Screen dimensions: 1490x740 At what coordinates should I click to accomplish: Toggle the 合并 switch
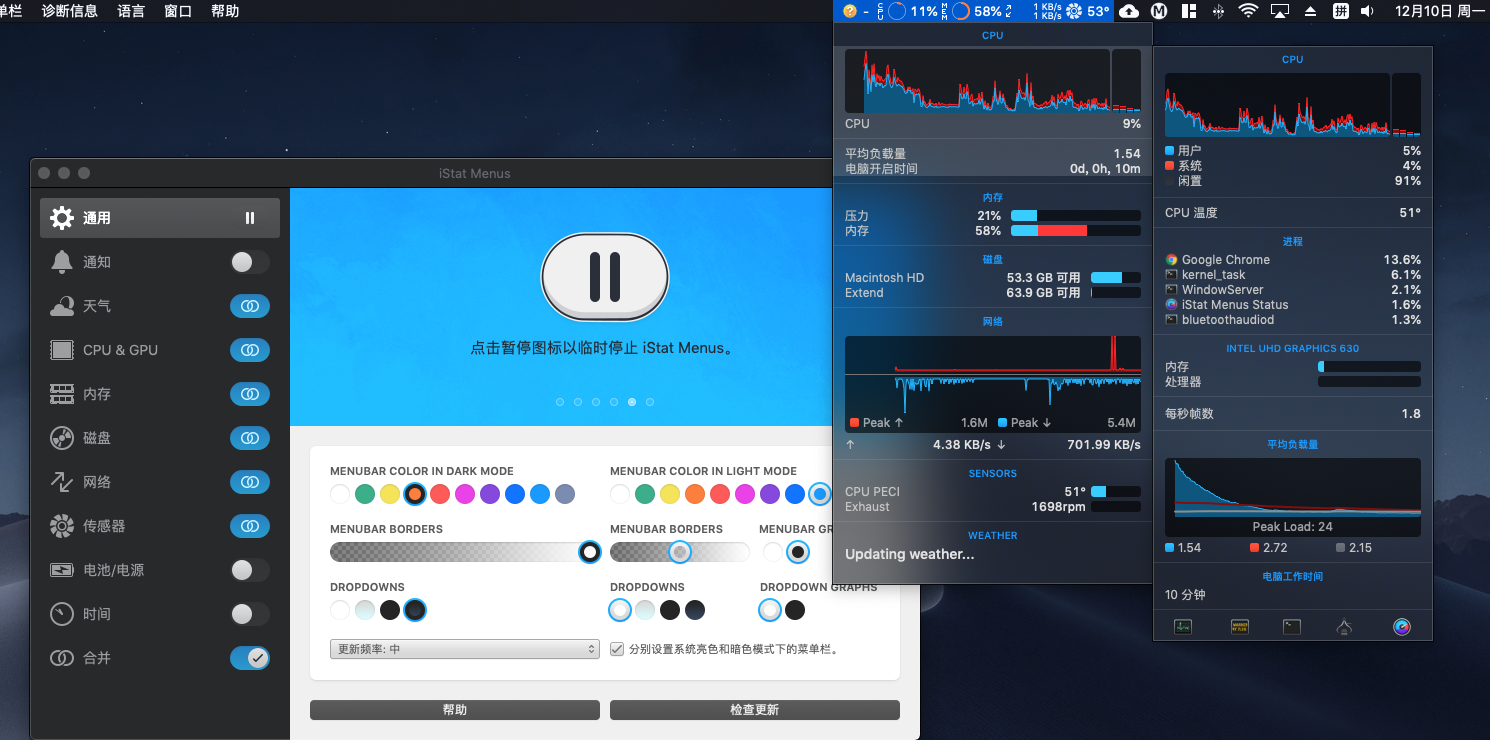250,658
